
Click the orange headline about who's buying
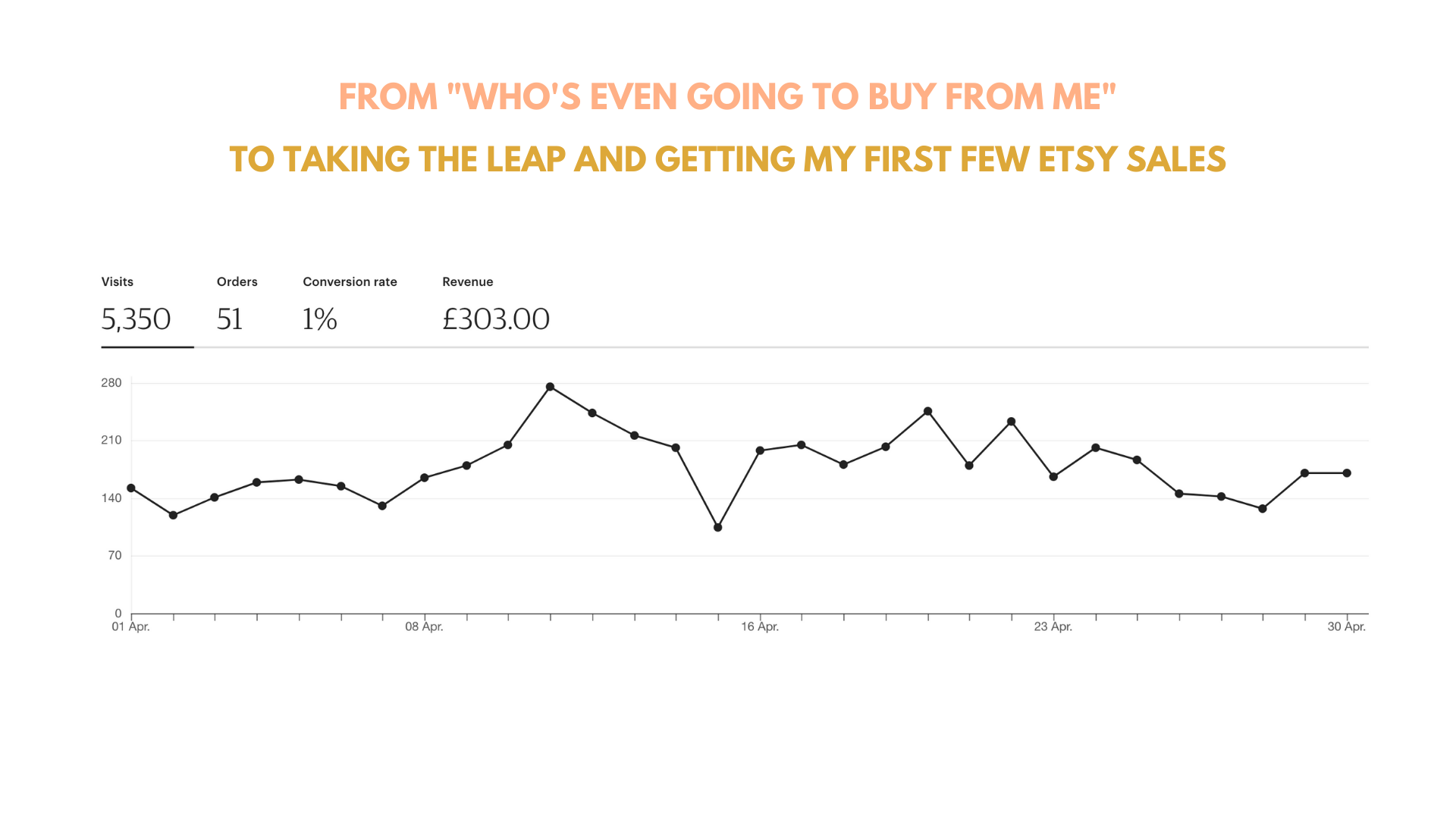pyautogui.click(x=728, y=97)
